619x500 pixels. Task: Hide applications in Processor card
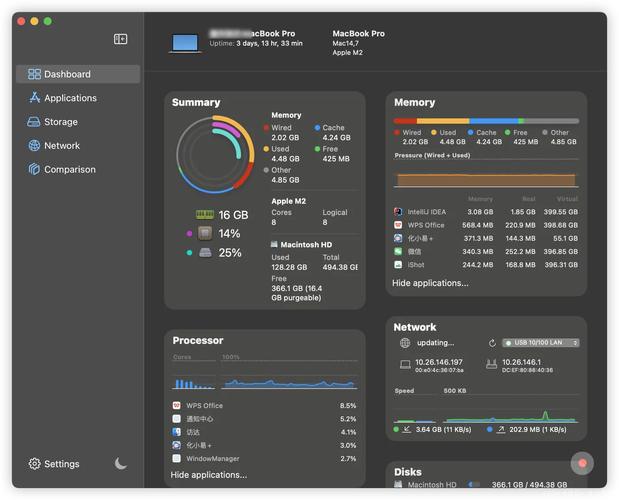coord(209,475)
